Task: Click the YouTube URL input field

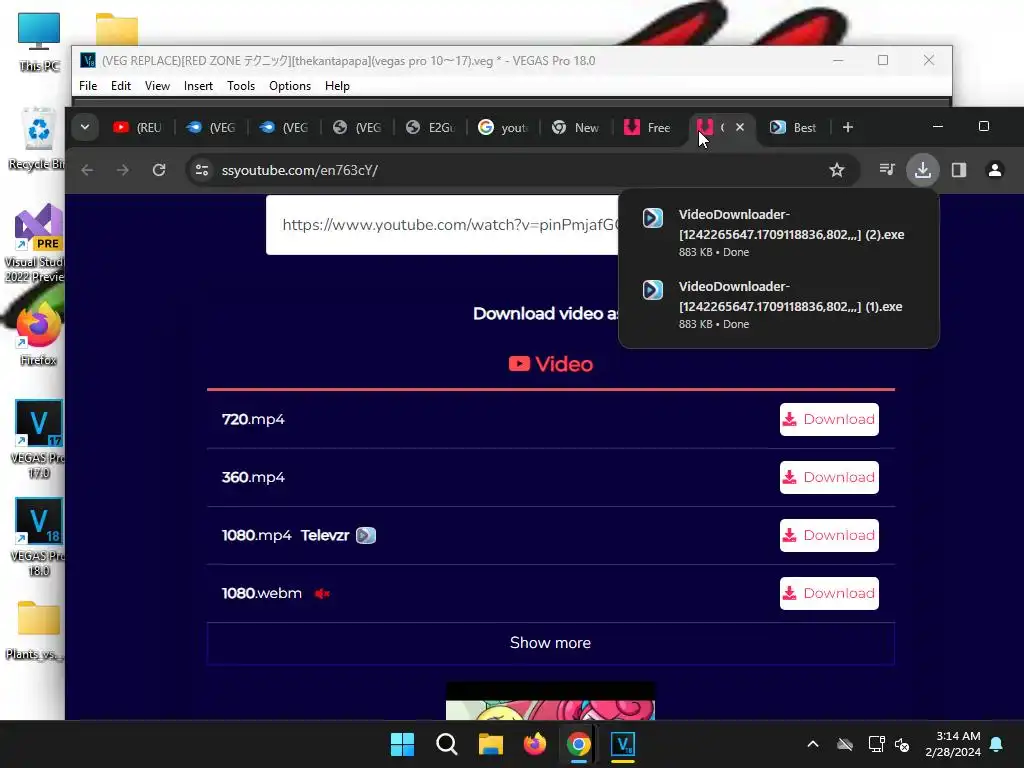Action: (442, 225)
